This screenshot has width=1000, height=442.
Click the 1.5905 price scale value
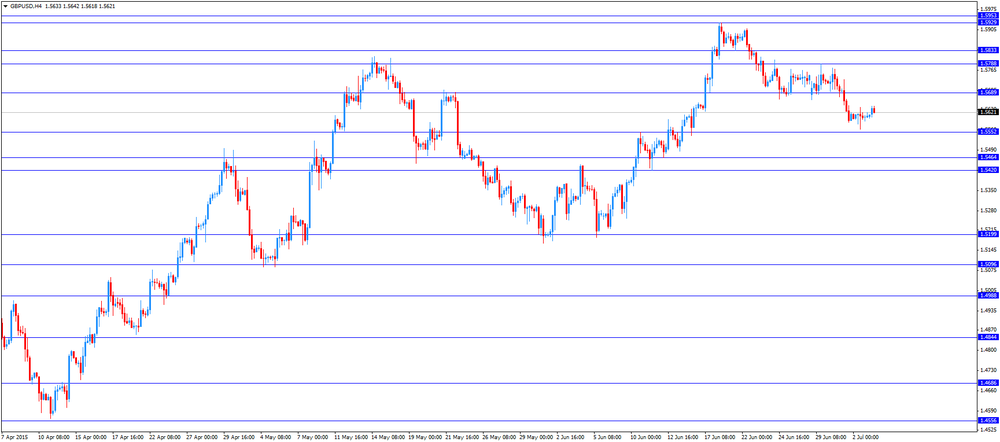tap(989, 29)
